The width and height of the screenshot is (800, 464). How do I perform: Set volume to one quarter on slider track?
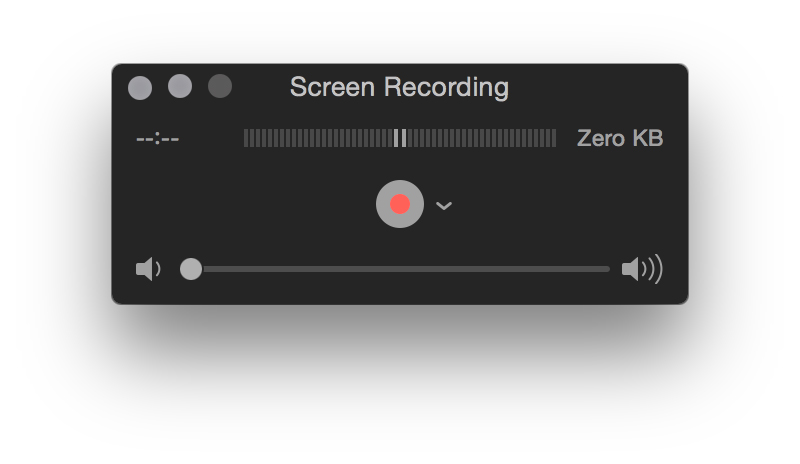295,269
